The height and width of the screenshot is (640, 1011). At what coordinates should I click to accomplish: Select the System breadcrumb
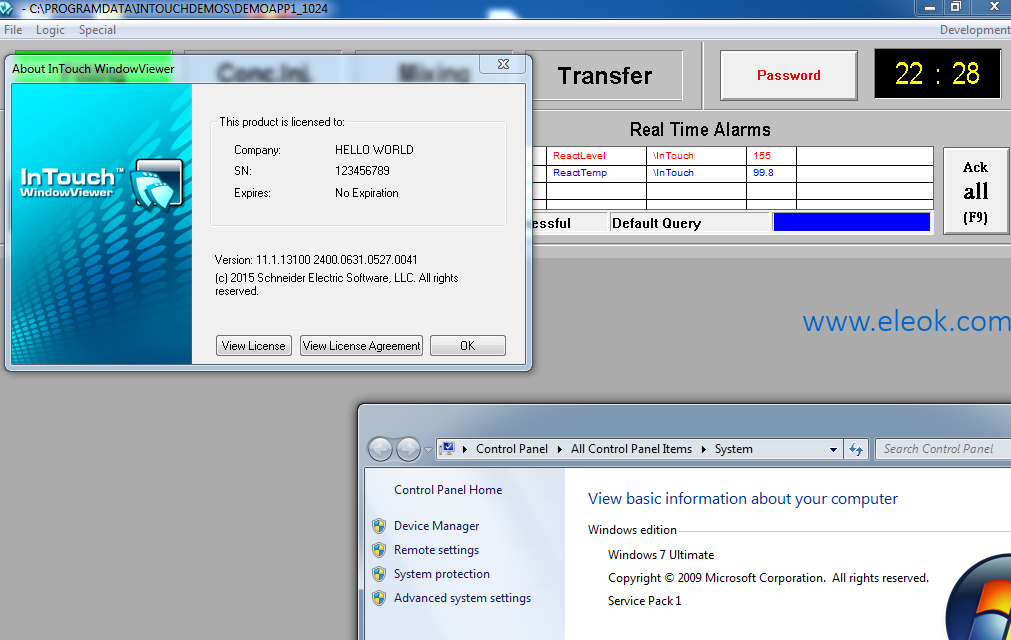coord(734,449)
